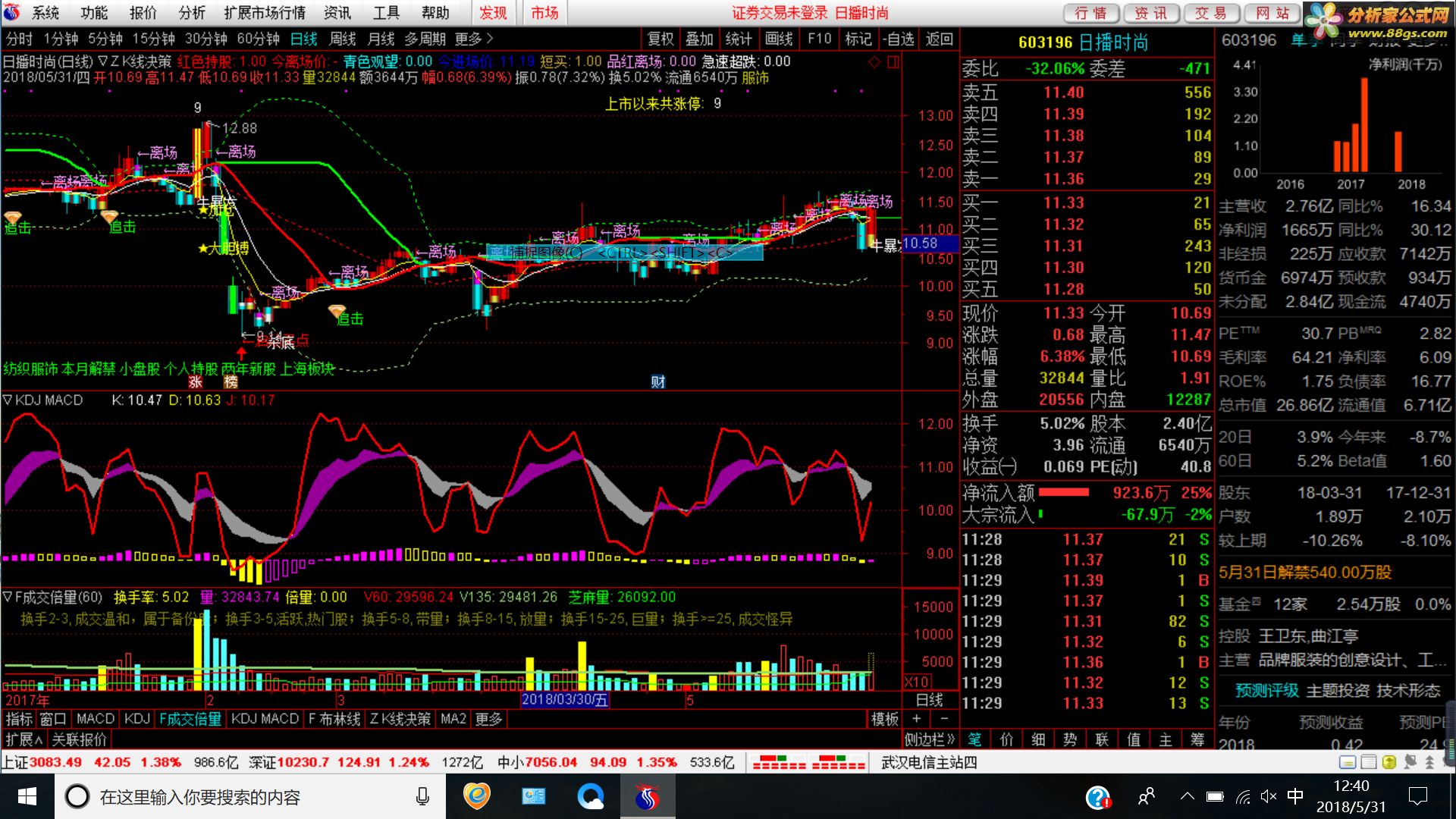Click the F10 company info button

tap(819, 39)
